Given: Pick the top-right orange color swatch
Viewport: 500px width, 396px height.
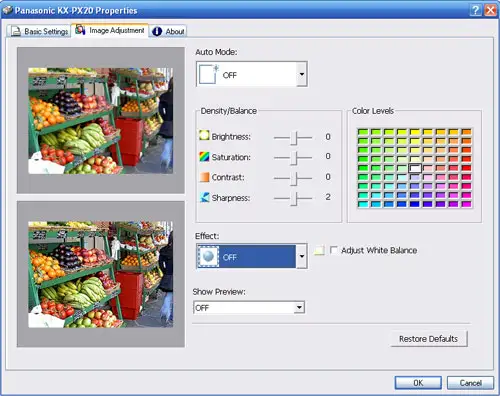Looking at the screenshot, I should (467, 132).
